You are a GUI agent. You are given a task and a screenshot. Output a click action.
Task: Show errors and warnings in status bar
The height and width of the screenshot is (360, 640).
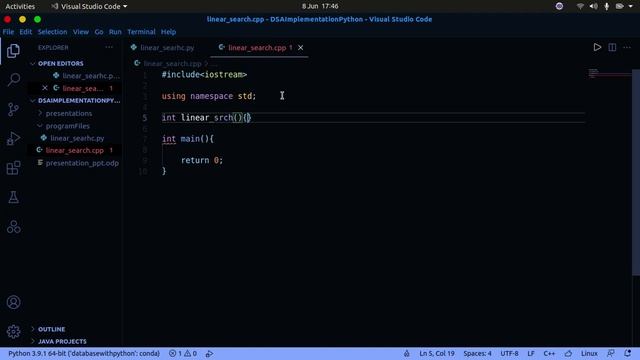click(x=182, y=353)
